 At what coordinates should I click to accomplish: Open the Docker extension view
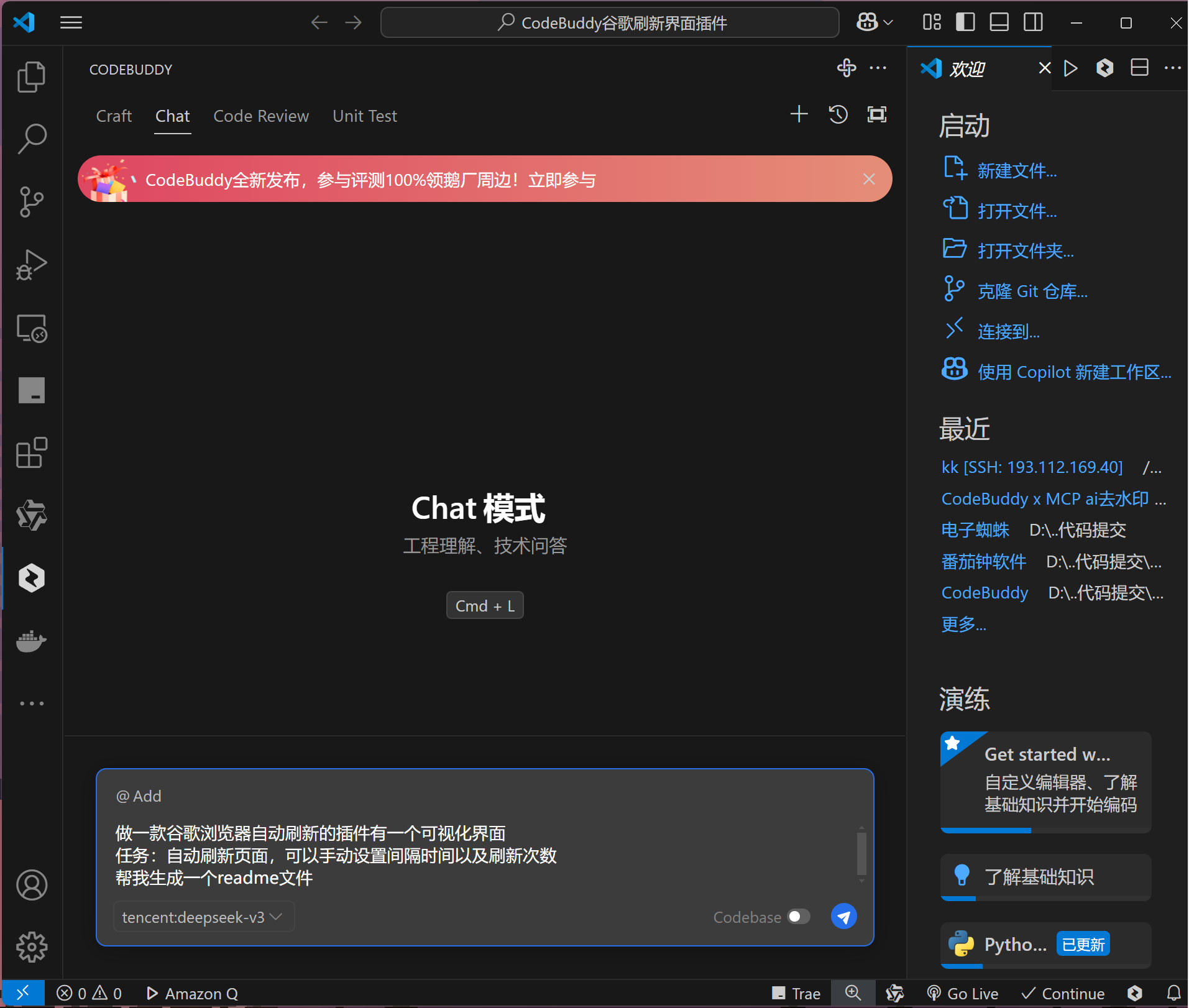31,641
